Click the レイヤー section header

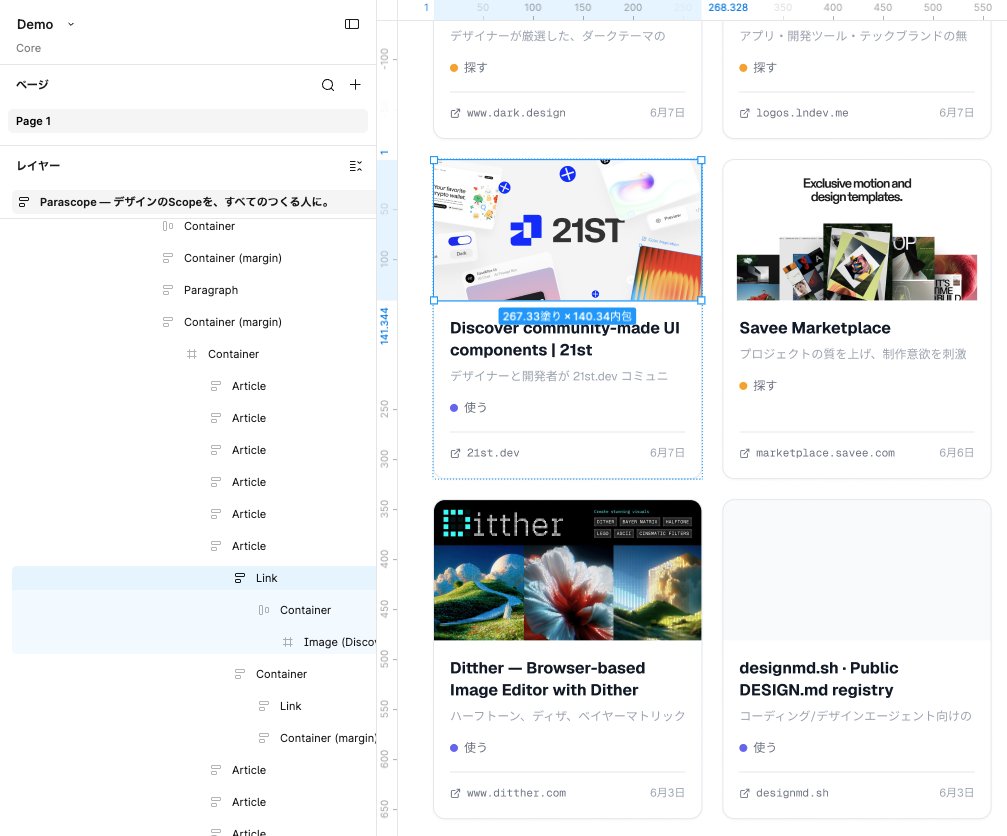(x=38, y=166)
